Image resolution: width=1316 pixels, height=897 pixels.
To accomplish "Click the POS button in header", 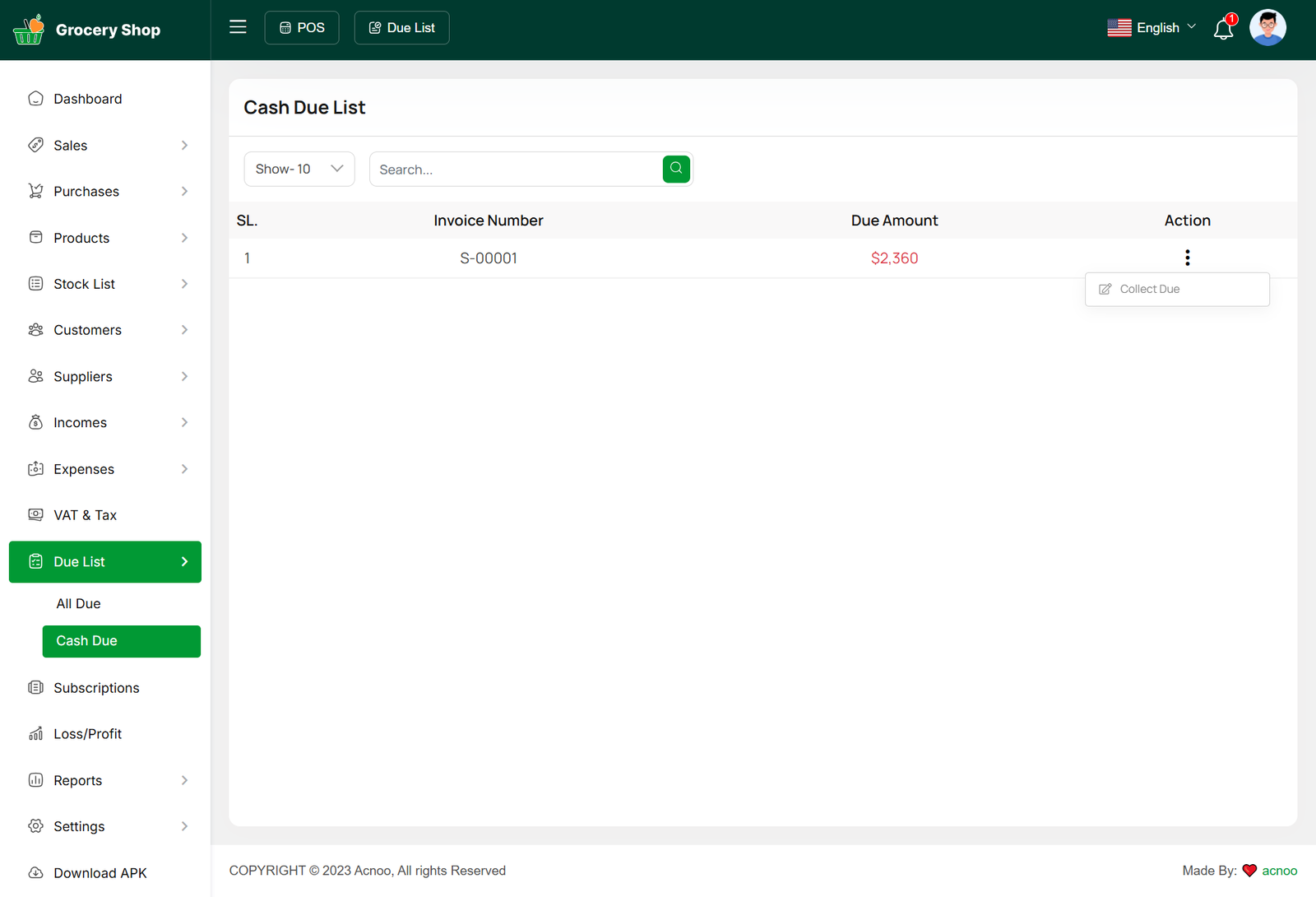I will [302, 28].
